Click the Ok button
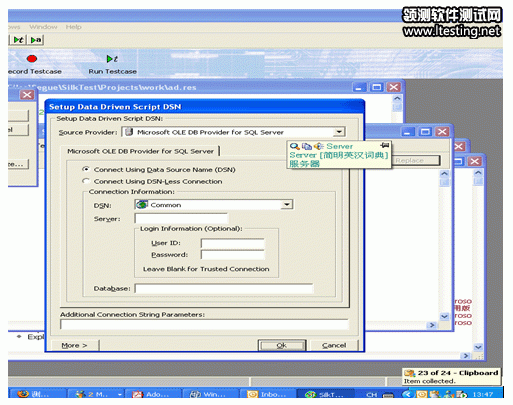 282,345
